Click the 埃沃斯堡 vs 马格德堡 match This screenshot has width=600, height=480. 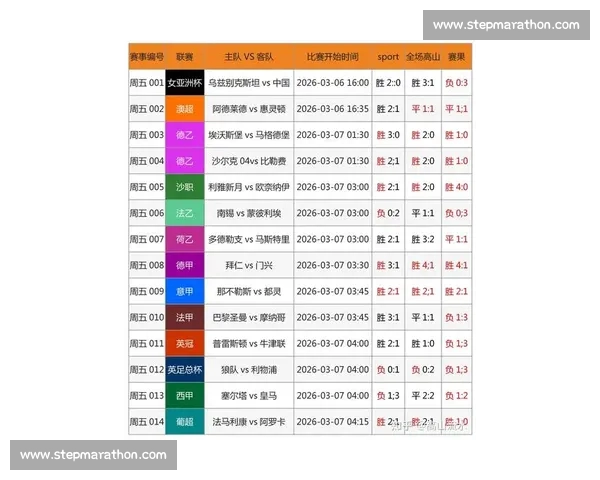point(249,135)
